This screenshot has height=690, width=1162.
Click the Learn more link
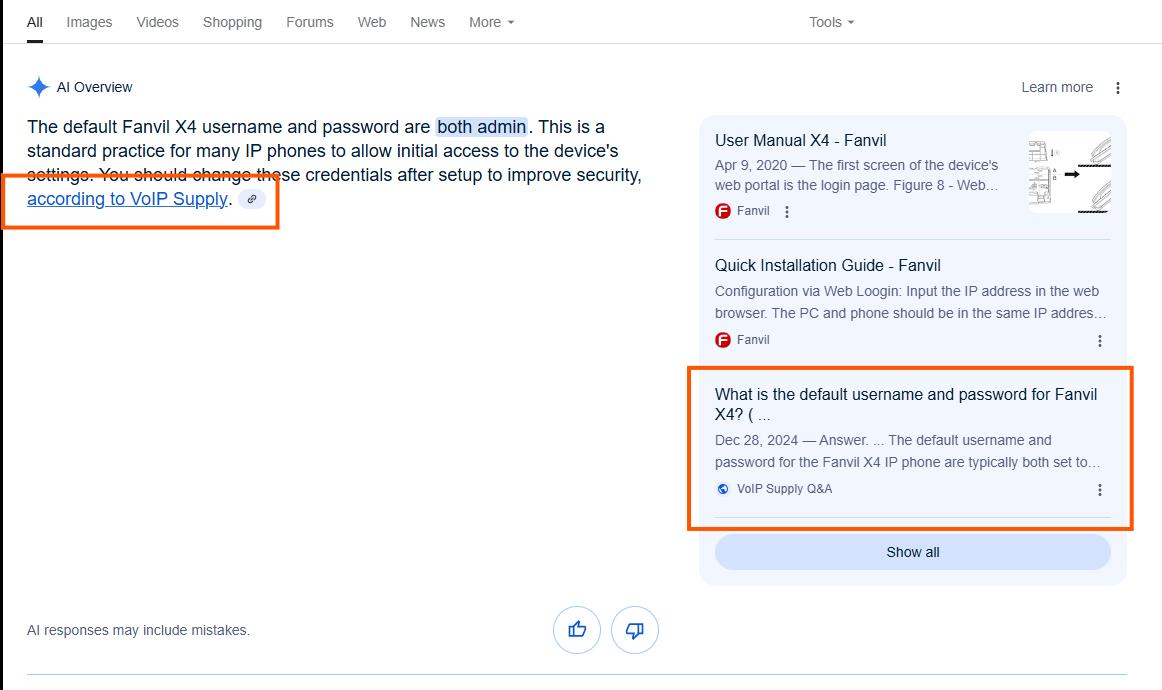[1057, 87]
